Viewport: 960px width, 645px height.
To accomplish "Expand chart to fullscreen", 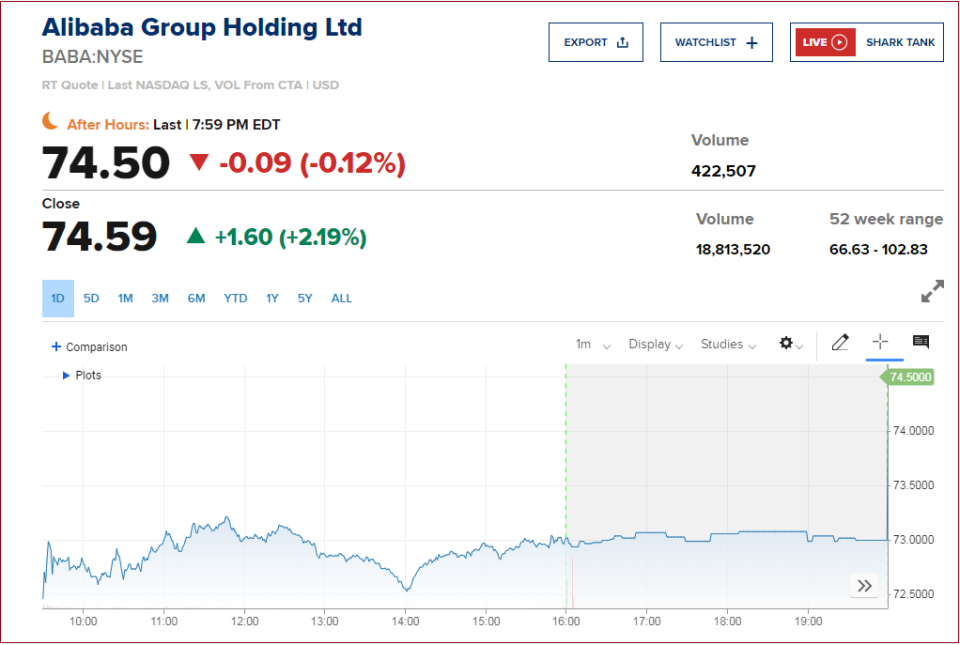I will click(932, 292).
